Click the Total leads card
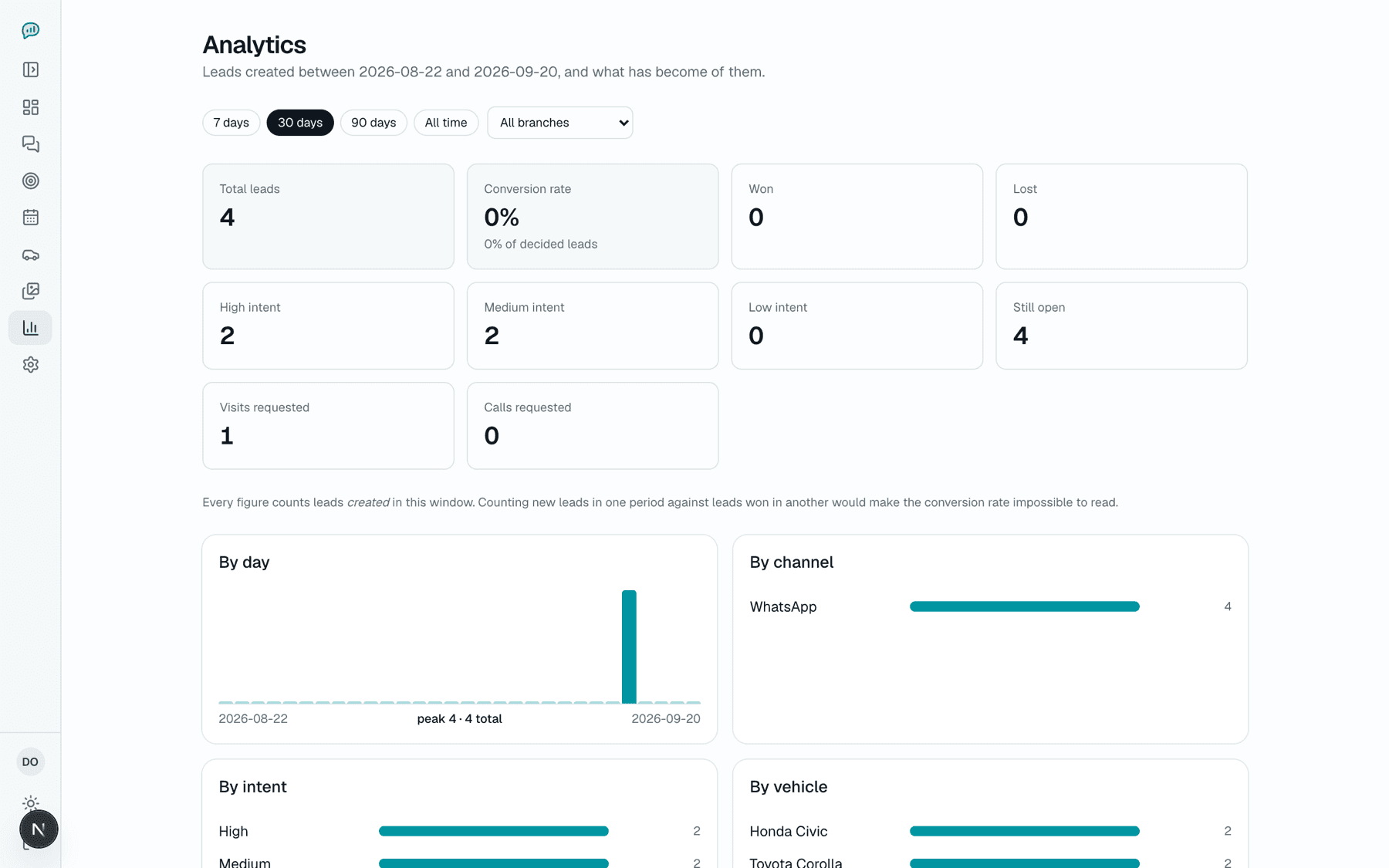This screenshot has height=868, width=1389. (328, 216)
